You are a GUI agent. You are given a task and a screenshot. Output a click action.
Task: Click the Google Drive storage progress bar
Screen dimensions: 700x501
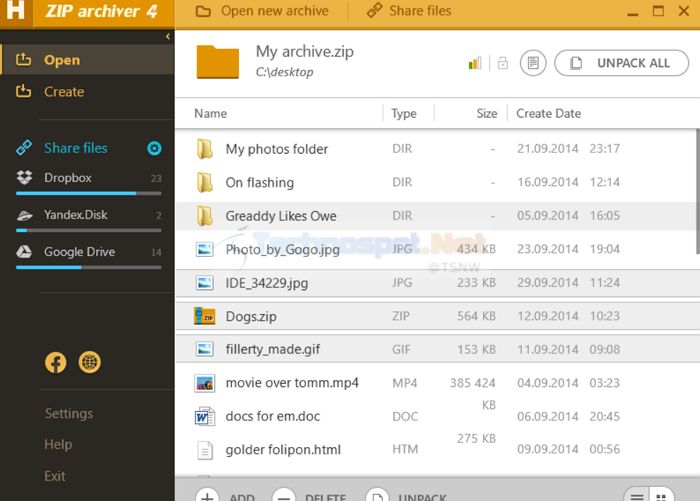(x=88, y=267)
